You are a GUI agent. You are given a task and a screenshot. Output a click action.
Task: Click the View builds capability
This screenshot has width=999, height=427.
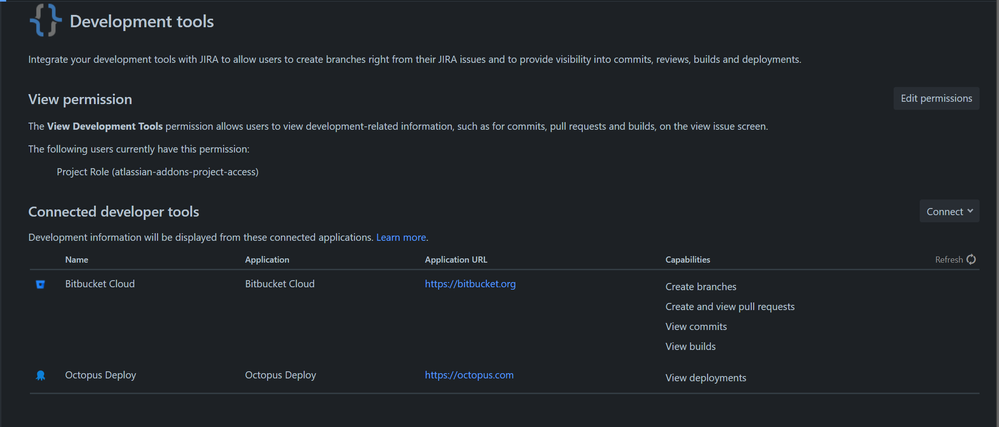point(690,347)
